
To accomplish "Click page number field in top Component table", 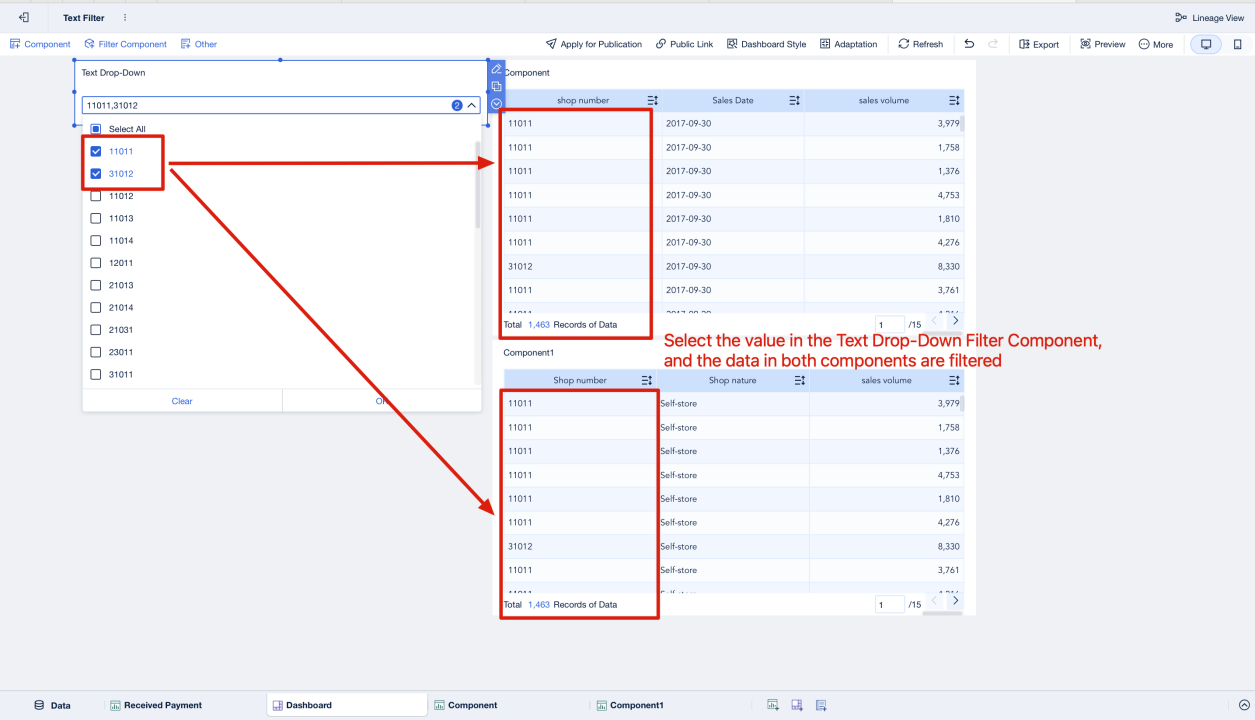I will click(x=889, y=325).
